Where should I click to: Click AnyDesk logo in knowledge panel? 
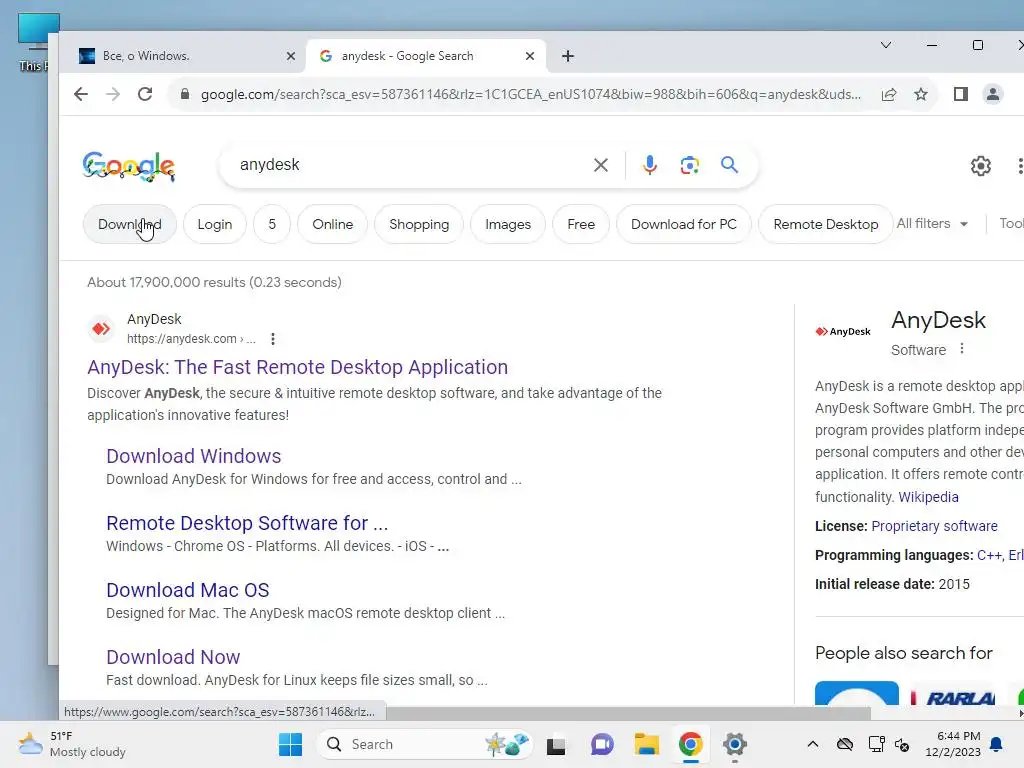tap(843, 331)
